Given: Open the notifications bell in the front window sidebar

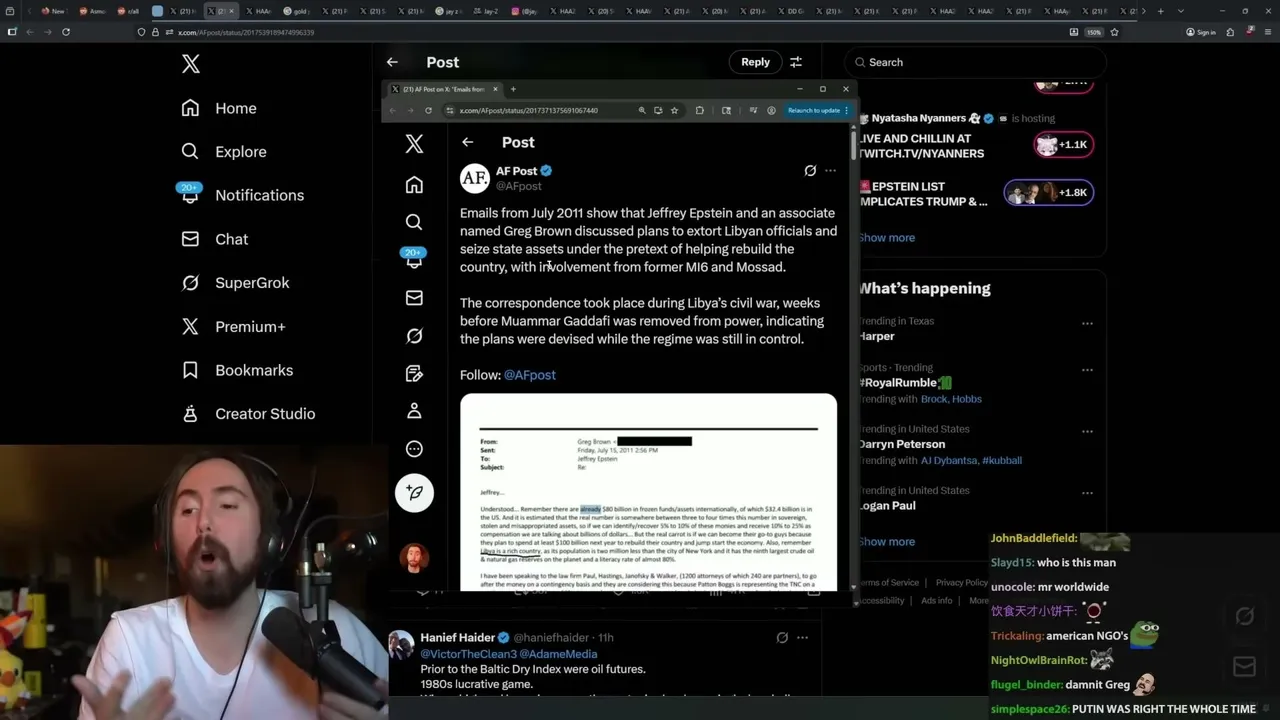Looking at the screenshot, I should [x=414, y=260].
